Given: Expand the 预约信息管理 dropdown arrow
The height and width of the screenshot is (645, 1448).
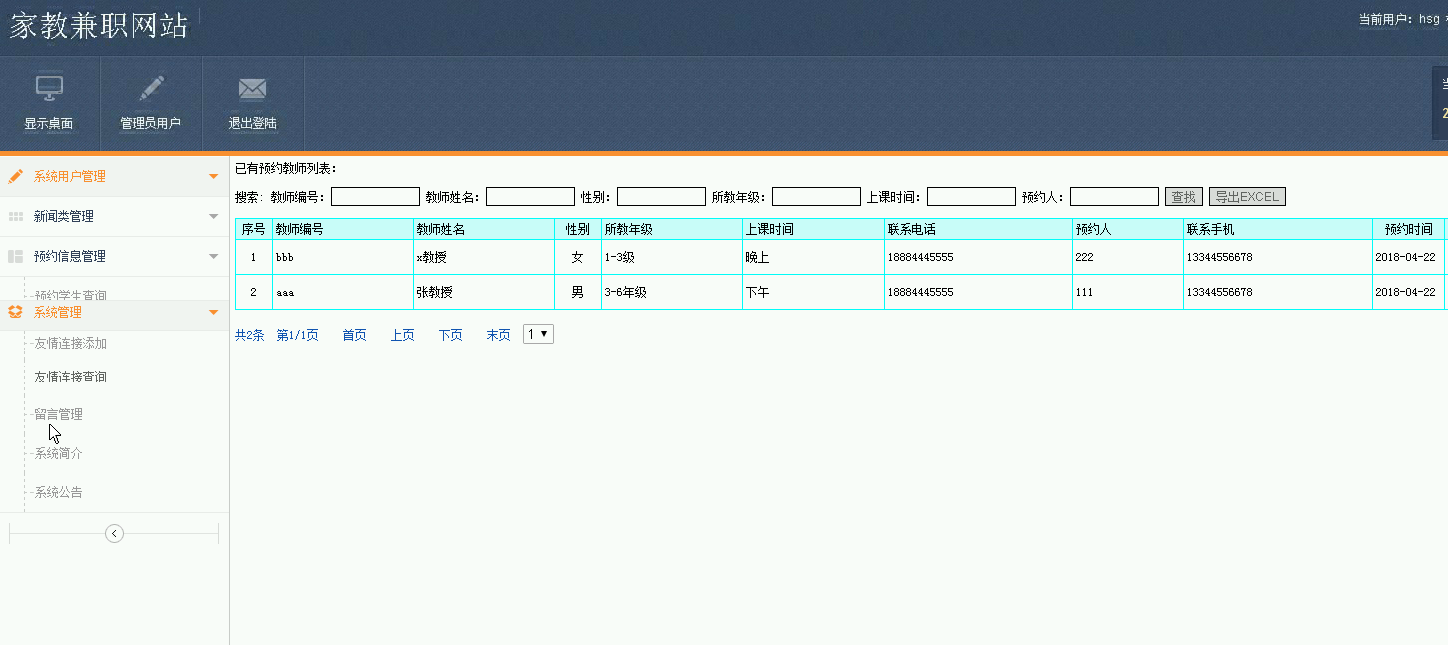Looking at the screenshot, I should [213, 257].
